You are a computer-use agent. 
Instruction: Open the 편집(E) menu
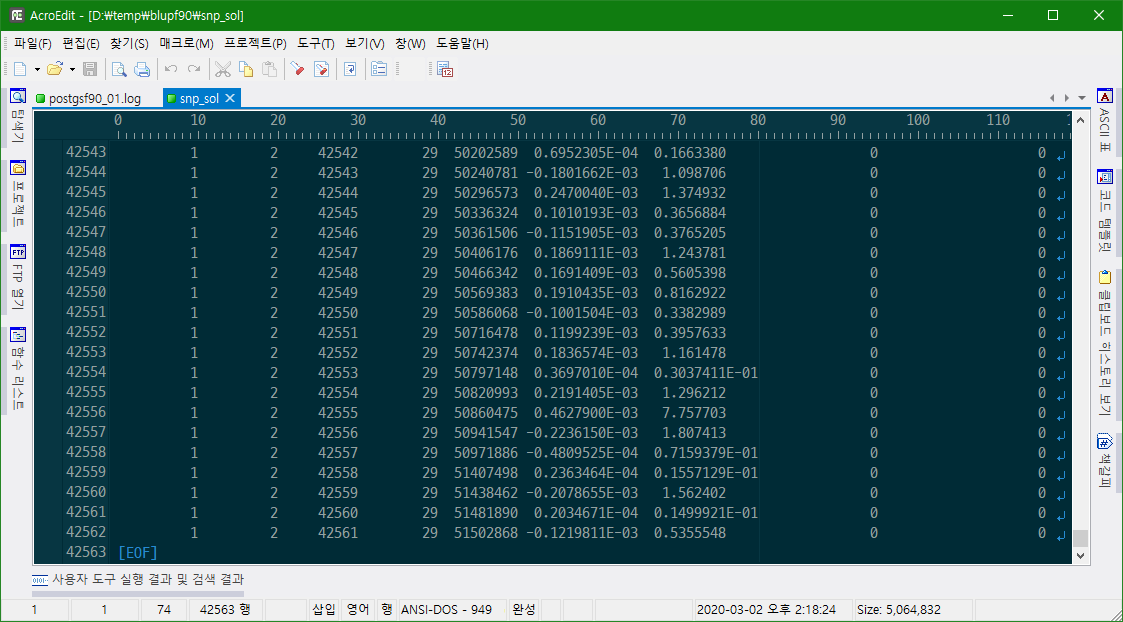coord(81,44)
